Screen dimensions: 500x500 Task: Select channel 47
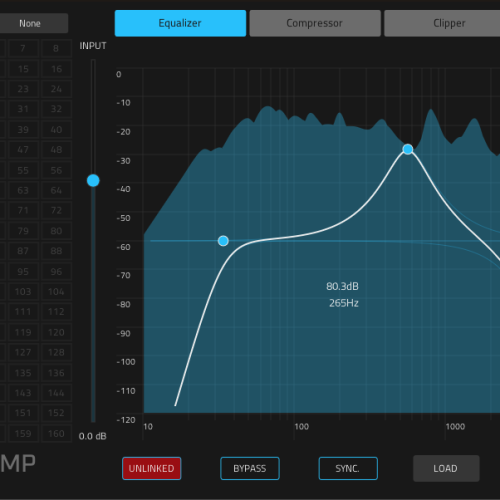(23, 150)
